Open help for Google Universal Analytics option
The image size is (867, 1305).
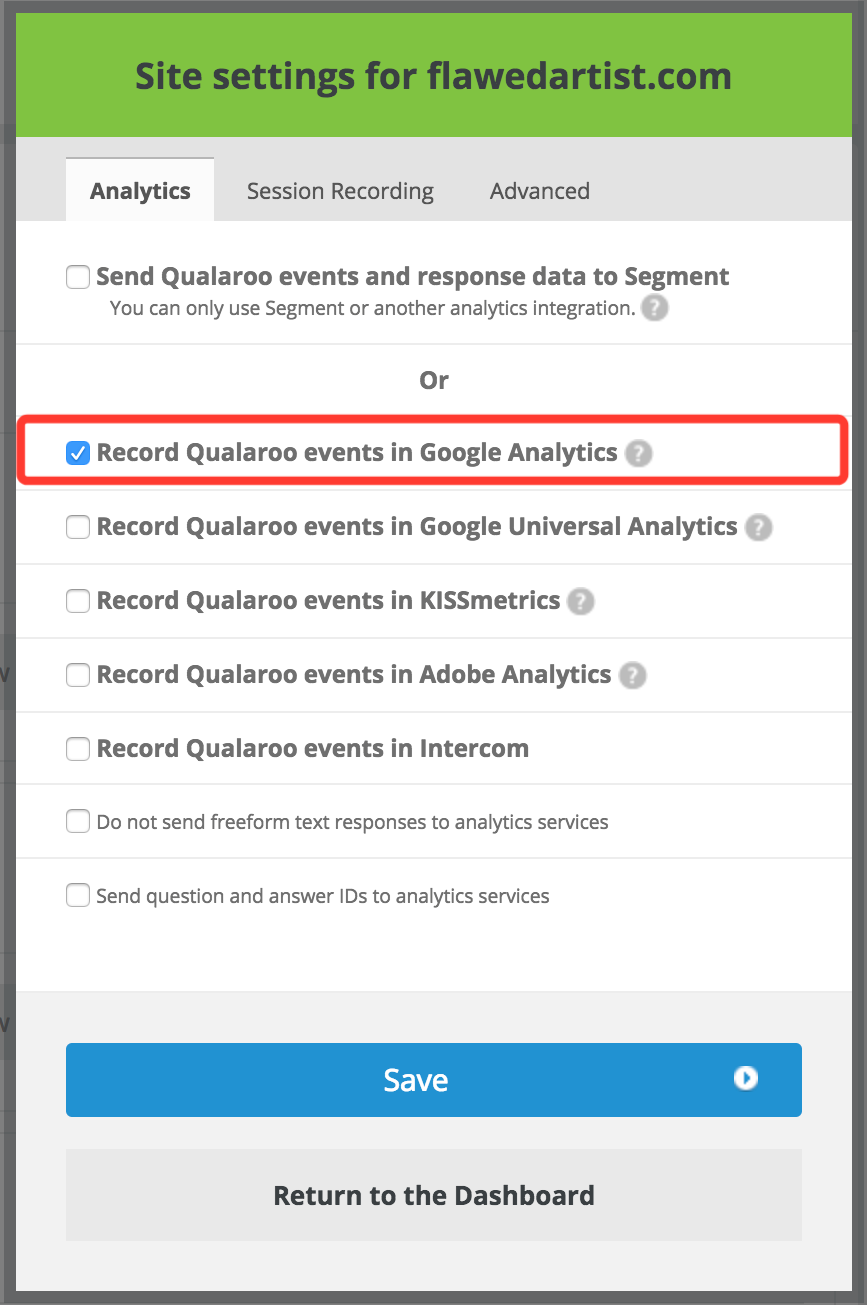(x=757, y=527)
